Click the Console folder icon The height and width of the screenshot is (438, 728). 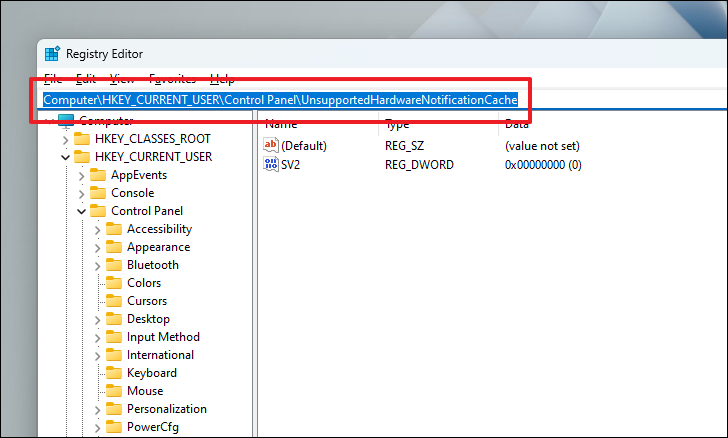[98, 193]
